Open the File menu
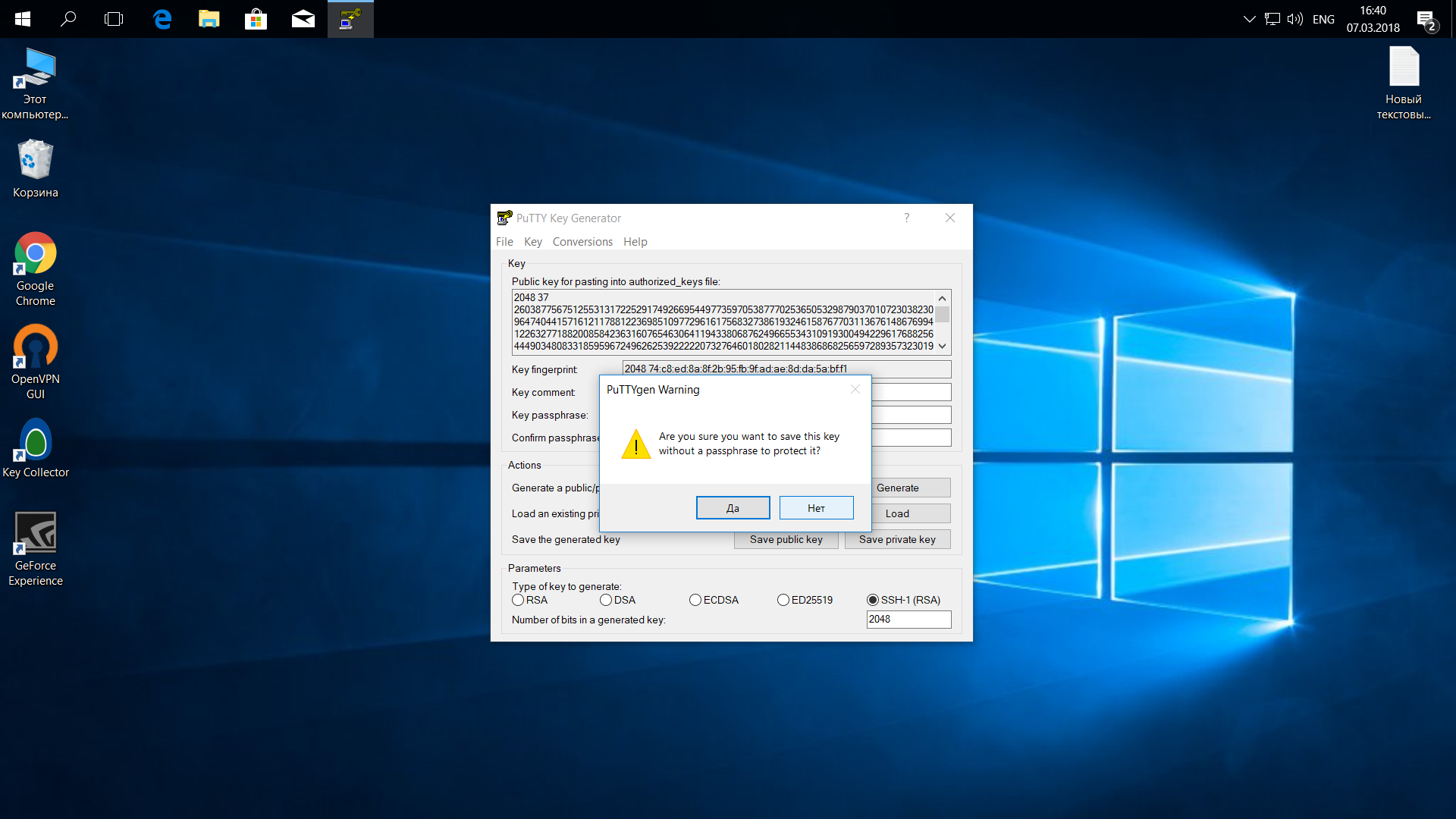This screenshot has height=819, width=1456. click(504, 242)
